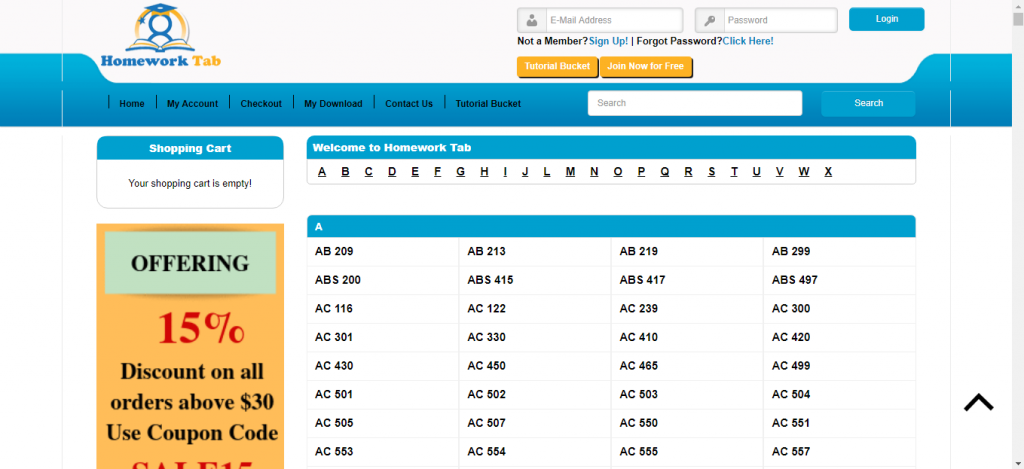Open the AC 239 course

(x=639, y=309)
